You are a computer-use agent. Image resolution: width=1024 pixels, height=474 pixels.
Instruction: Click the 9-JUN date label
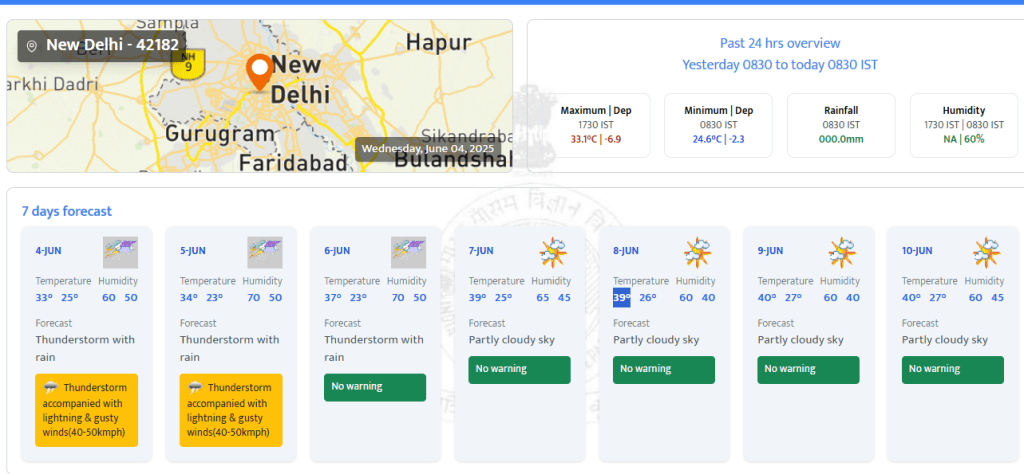tap(770, 251)
